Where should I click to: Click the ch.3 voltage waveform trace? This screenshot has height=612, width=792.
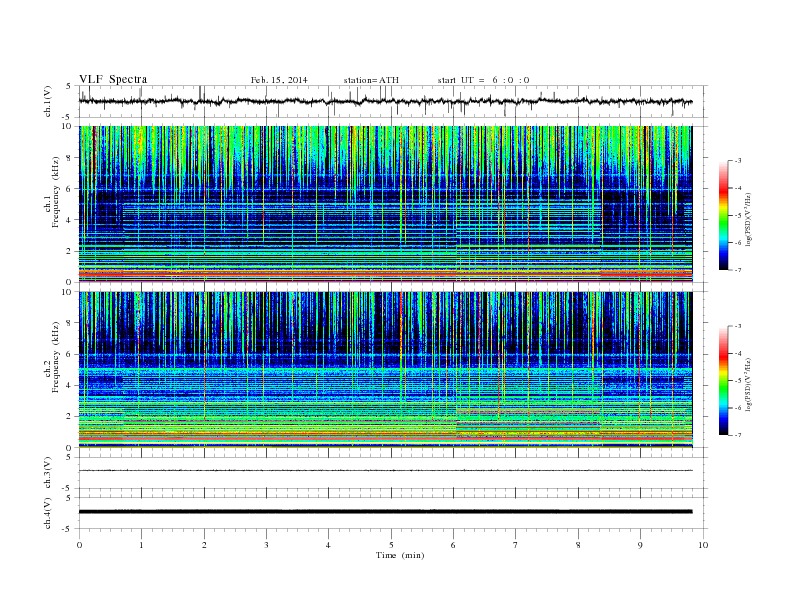pos(385,471)
